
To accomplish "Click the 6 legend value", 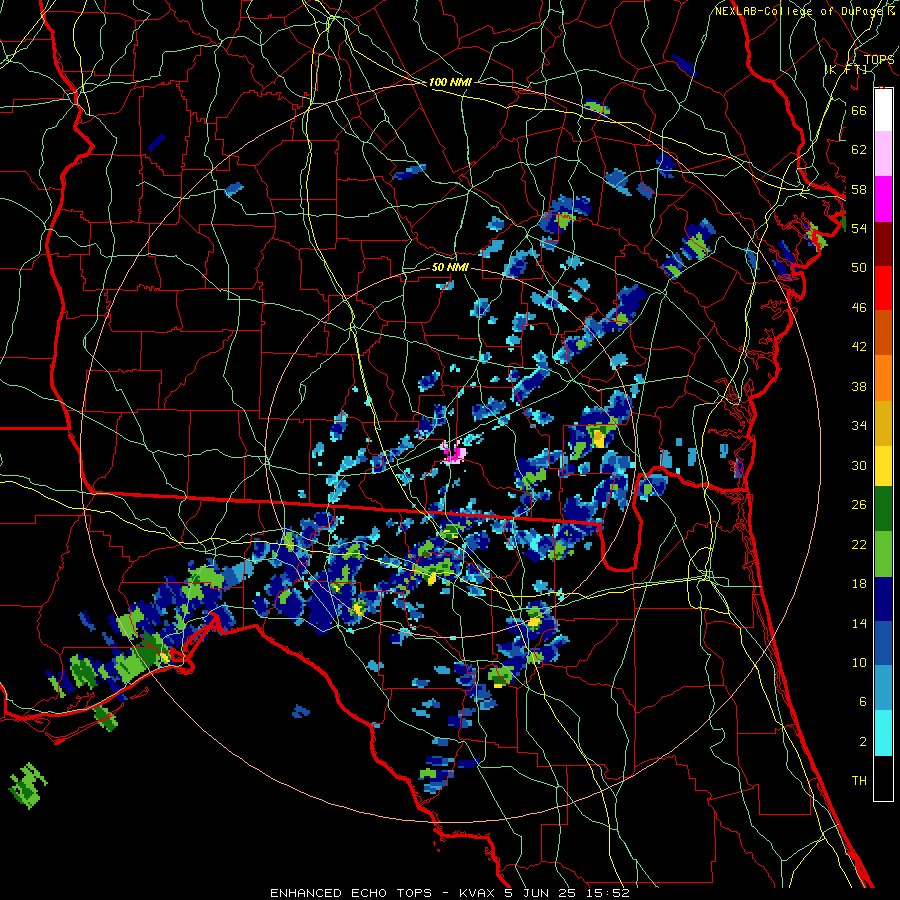I will pos(863,702).
